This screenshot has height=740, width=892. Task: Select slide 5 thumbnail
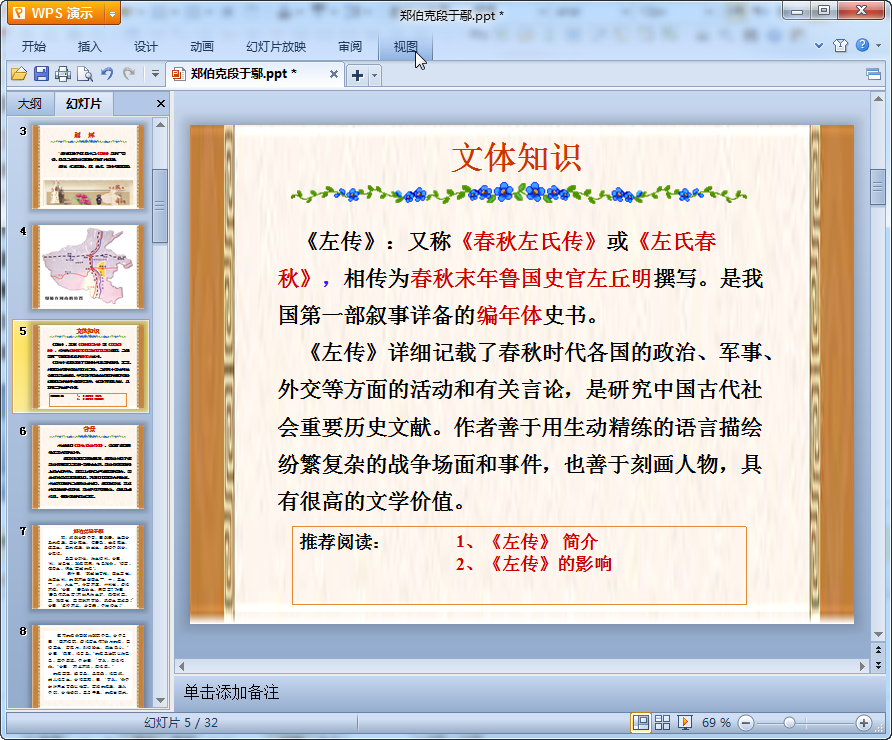tap(88, 367)
